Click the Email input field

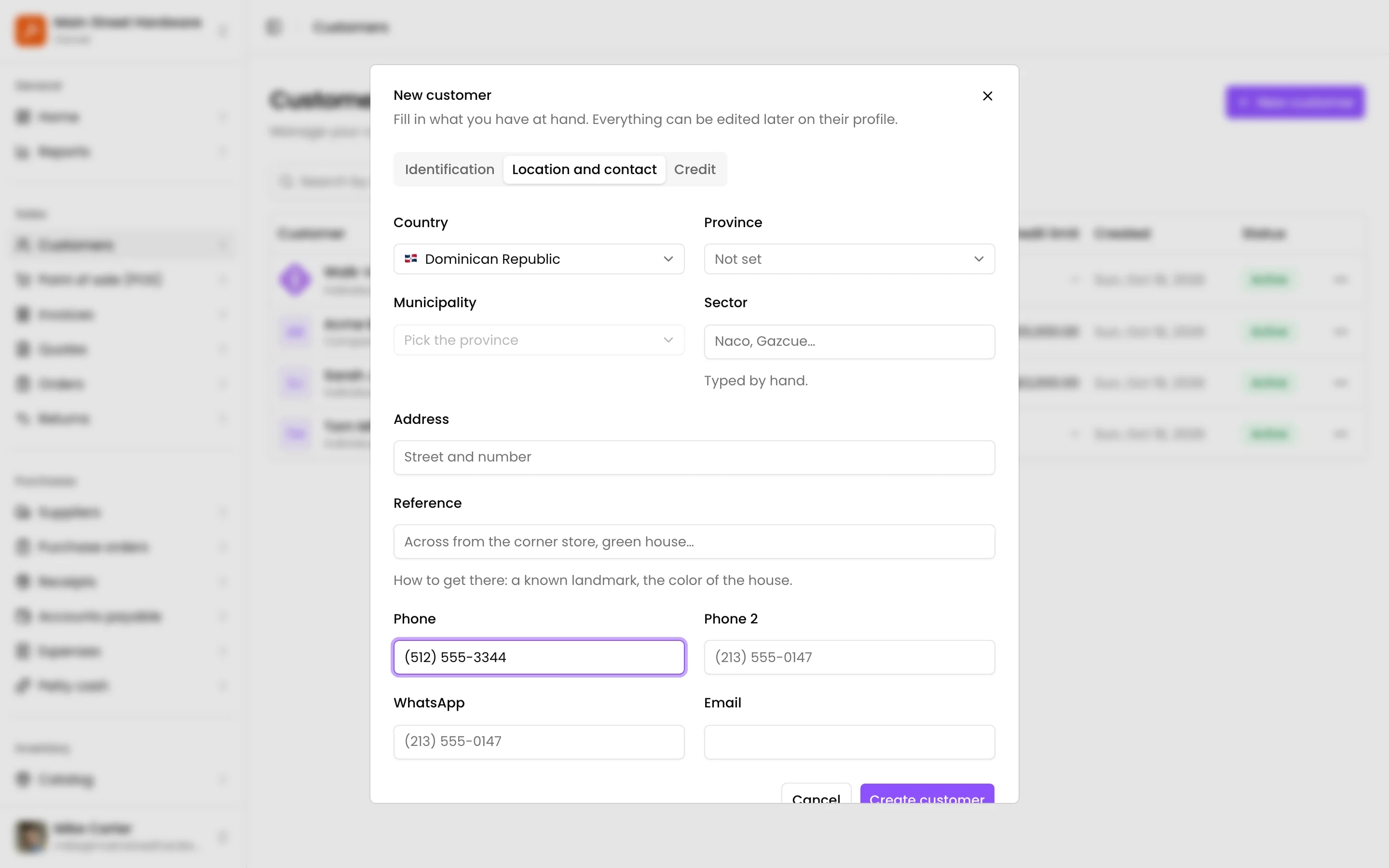click(x=849, y=742)
